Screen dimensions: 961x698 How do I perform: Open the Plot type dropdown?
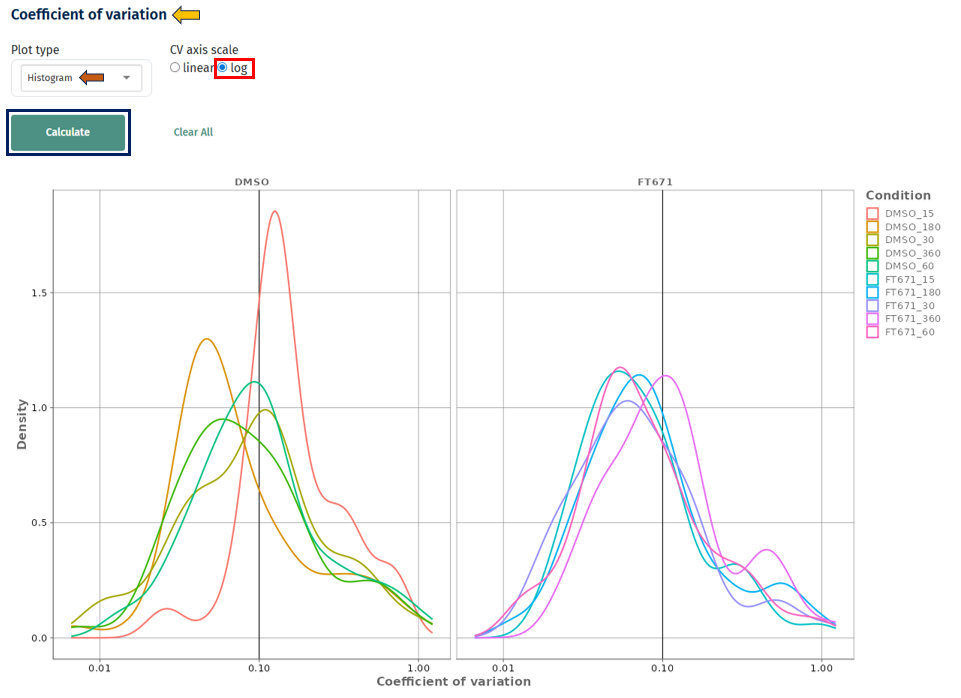tap(80, 77)
